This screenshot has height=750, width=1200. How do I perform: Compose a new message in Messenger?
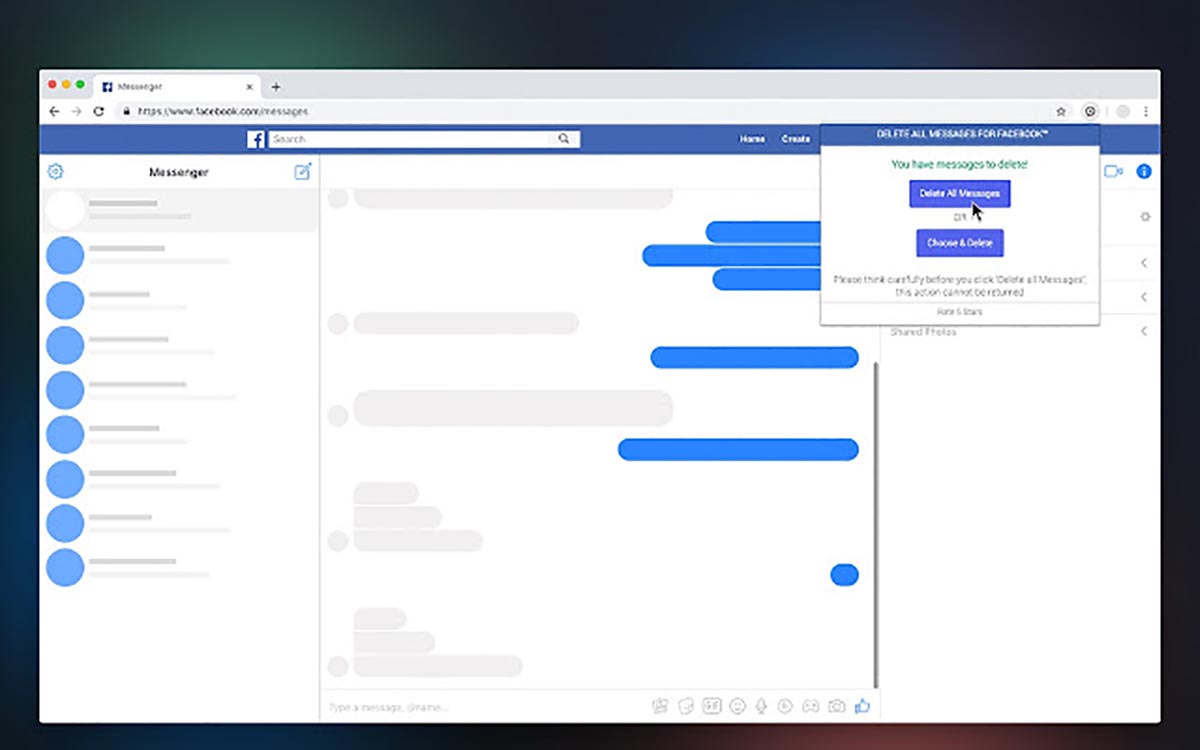303,171
